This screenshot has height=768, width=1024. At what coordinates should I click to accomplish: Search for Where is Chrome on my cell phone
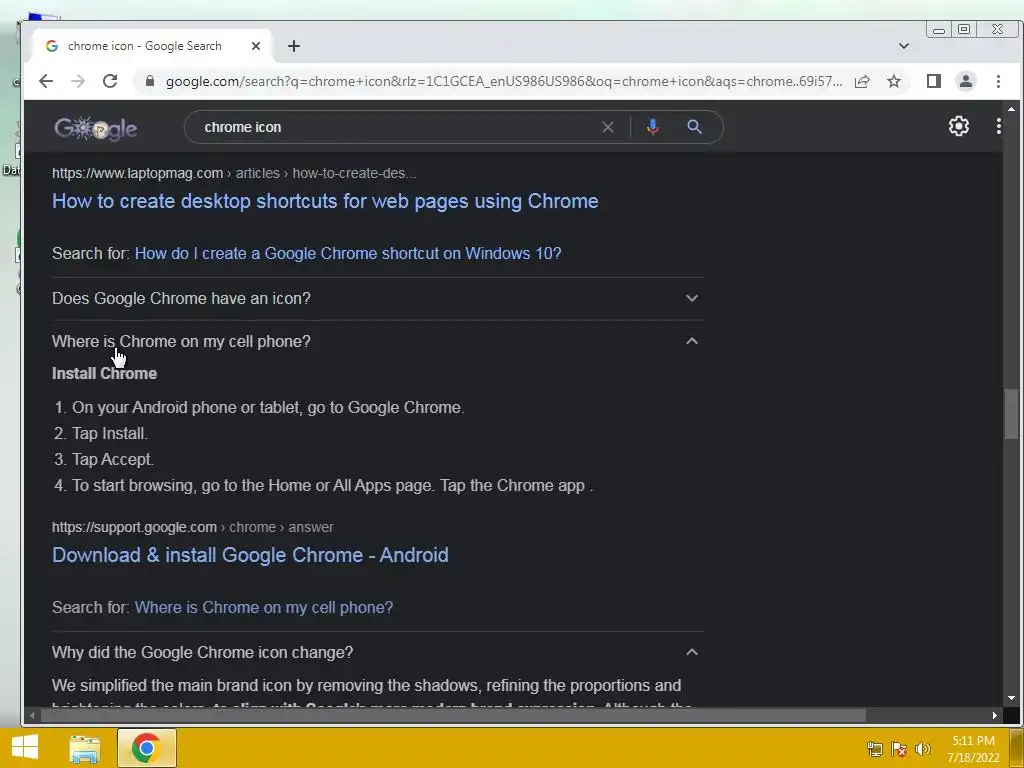pyautogui.click(x=264, y=607)
